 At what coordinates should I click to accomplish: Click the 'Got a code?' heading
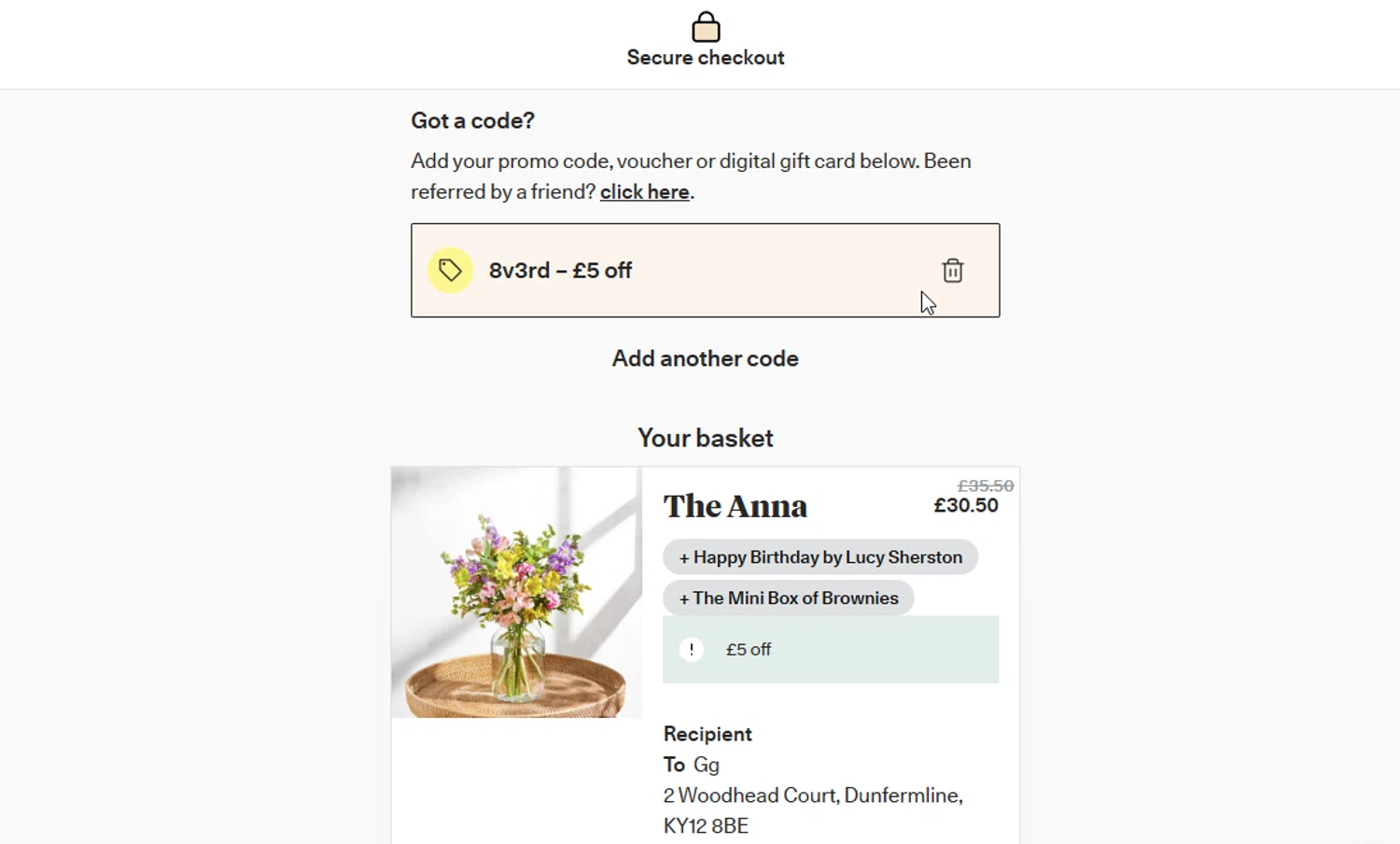coord(472,120)
